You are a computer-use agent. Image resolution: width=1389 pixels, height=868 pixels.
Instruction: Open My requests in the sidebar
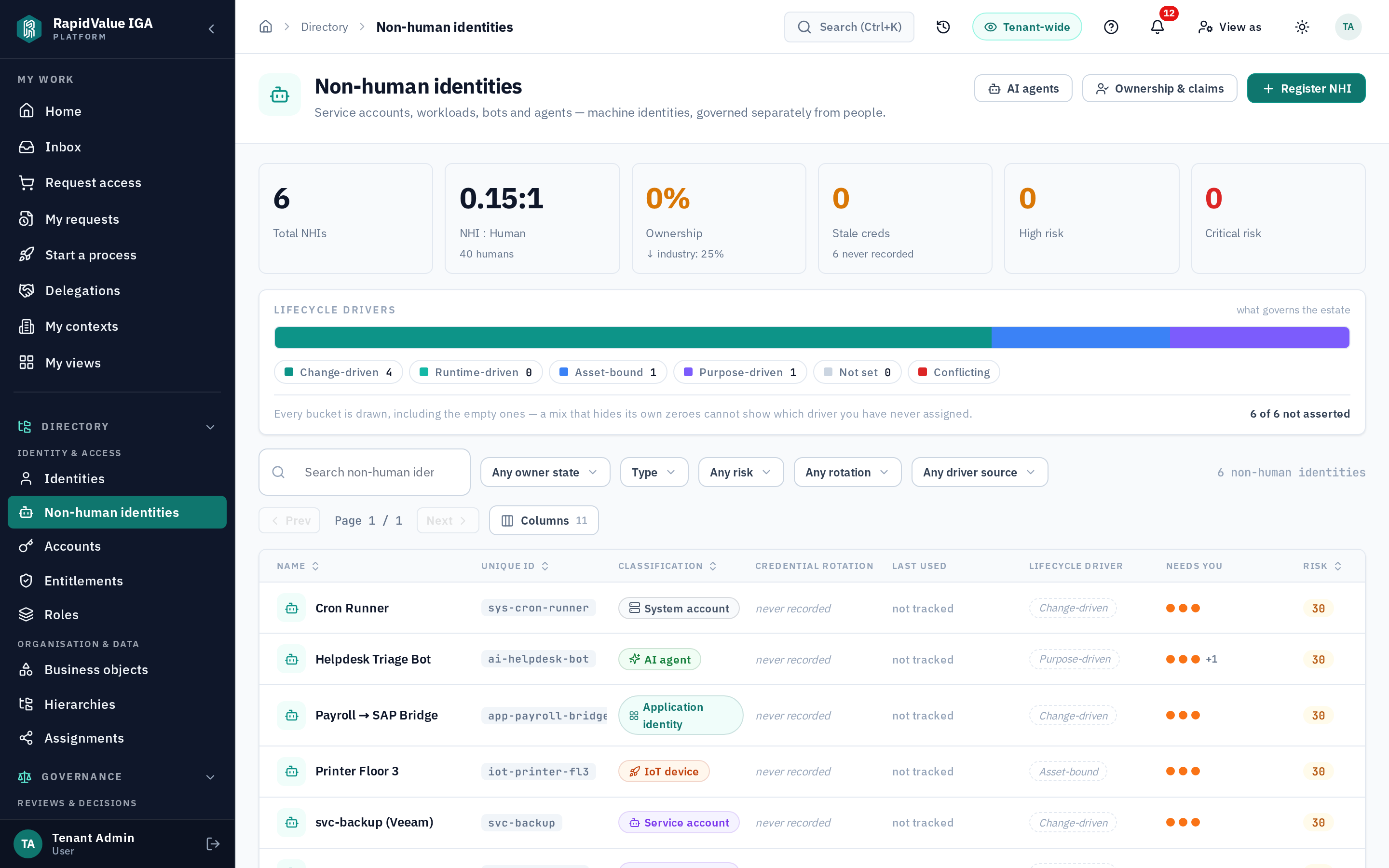pos(117,219)
